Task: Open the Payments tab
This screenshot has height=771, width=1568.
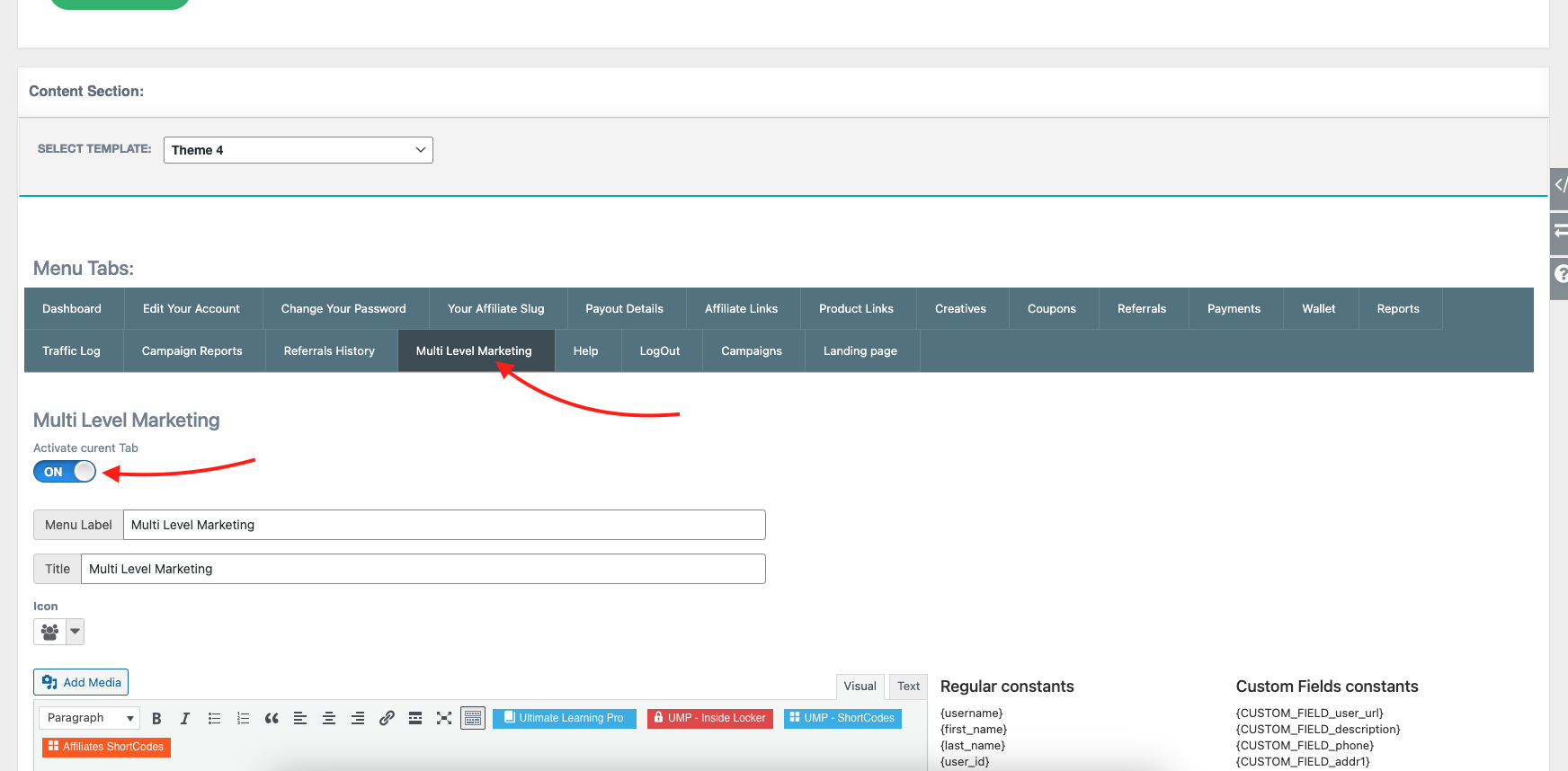Action: point(1234,309)
